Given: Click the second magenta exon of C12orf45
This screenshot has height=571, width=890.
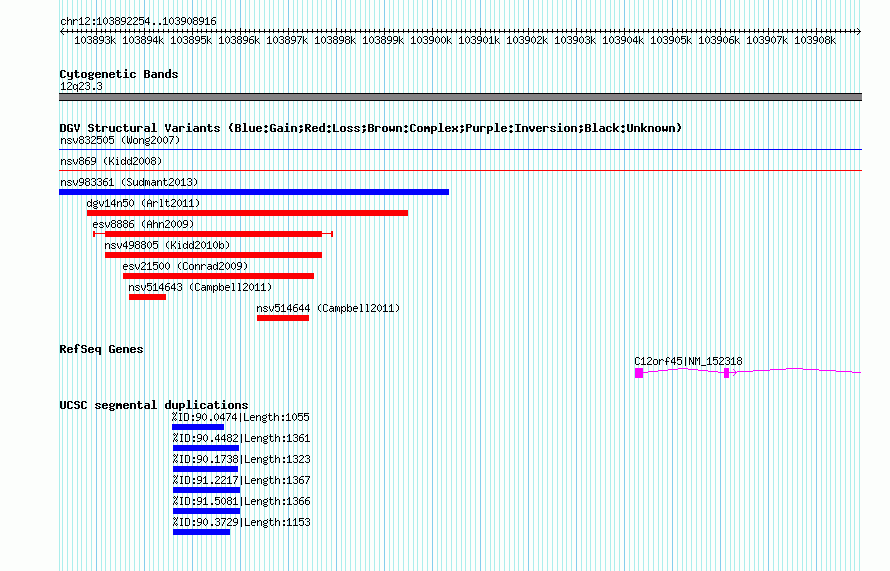Looking at the screenshot, I should pos(727,373).
